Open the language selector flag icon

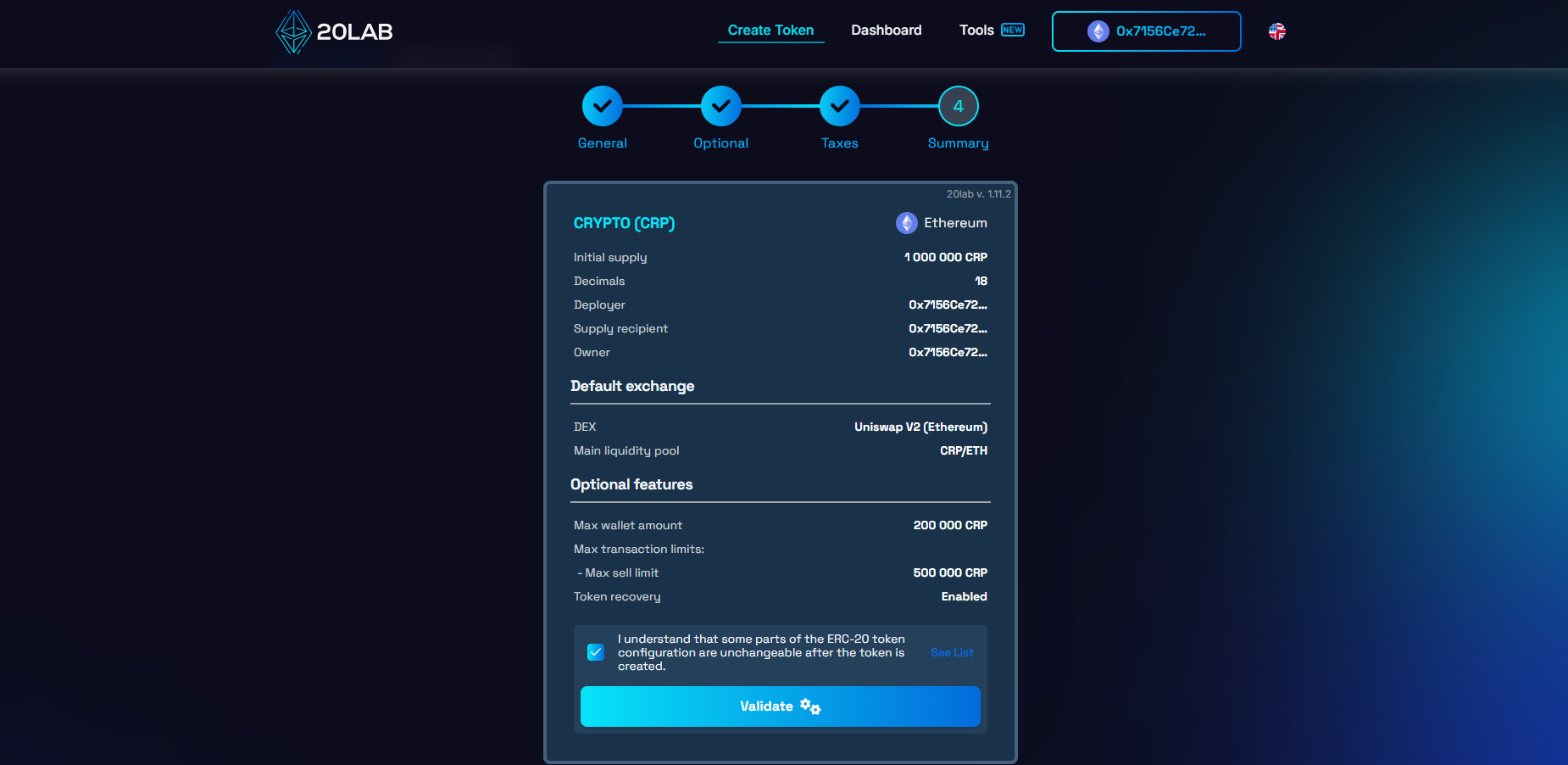click(1277, 31)
